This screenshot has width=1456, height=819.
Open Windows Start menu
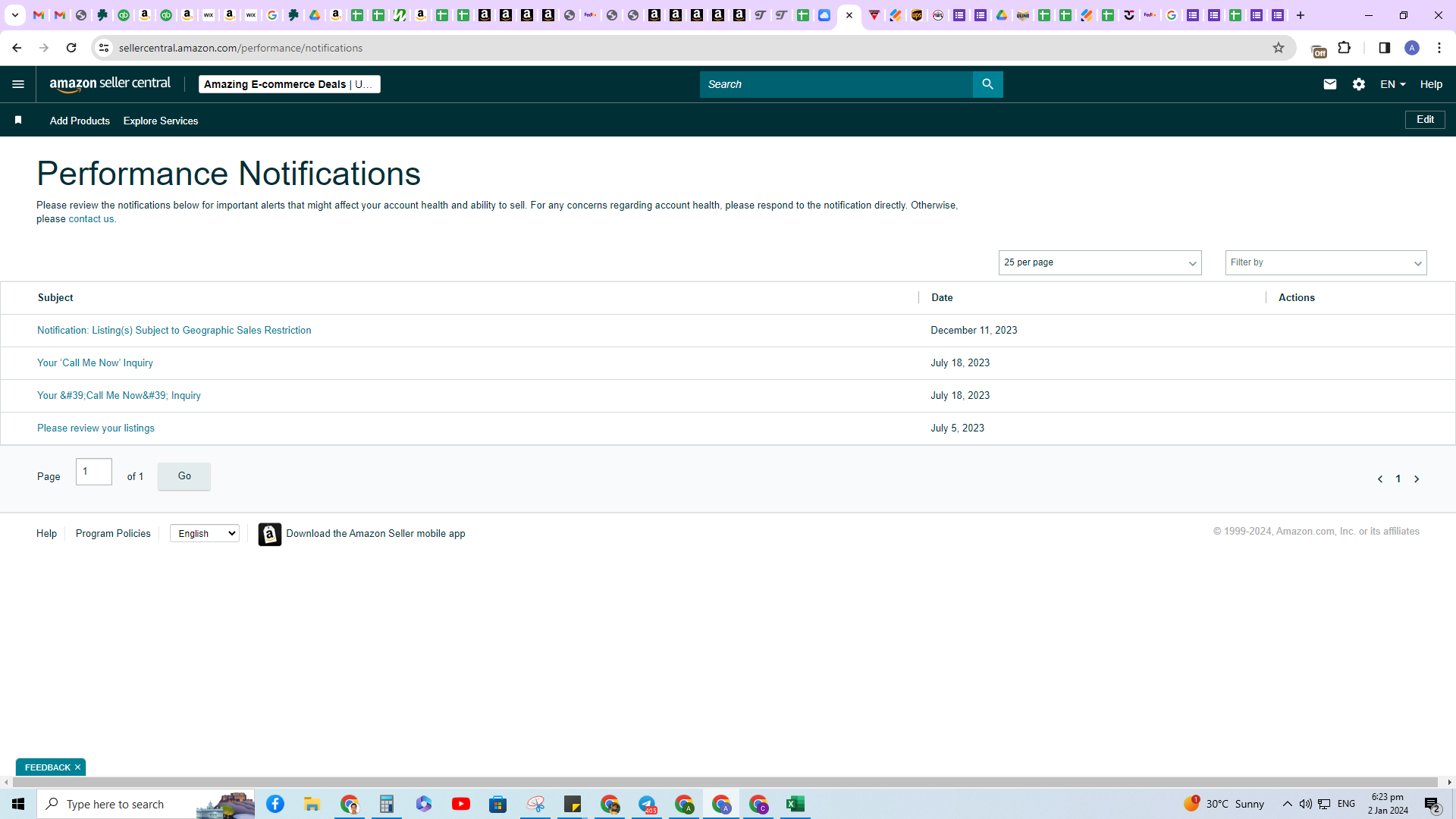click(18, 804)
